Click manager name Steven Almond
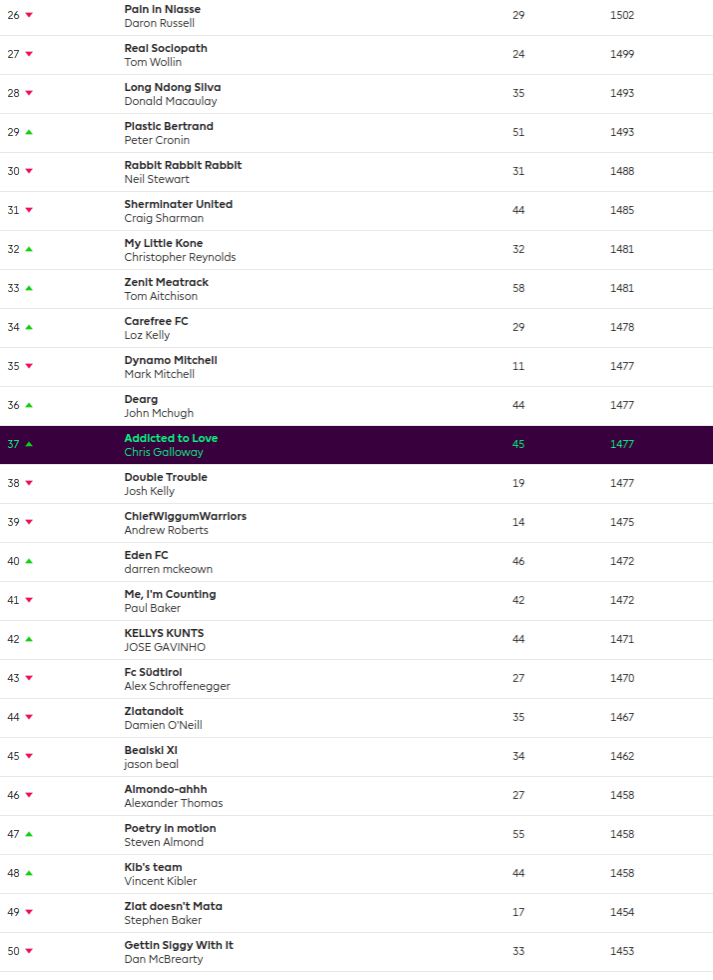Viewport: 713px width, 980px height. point(162,842)
